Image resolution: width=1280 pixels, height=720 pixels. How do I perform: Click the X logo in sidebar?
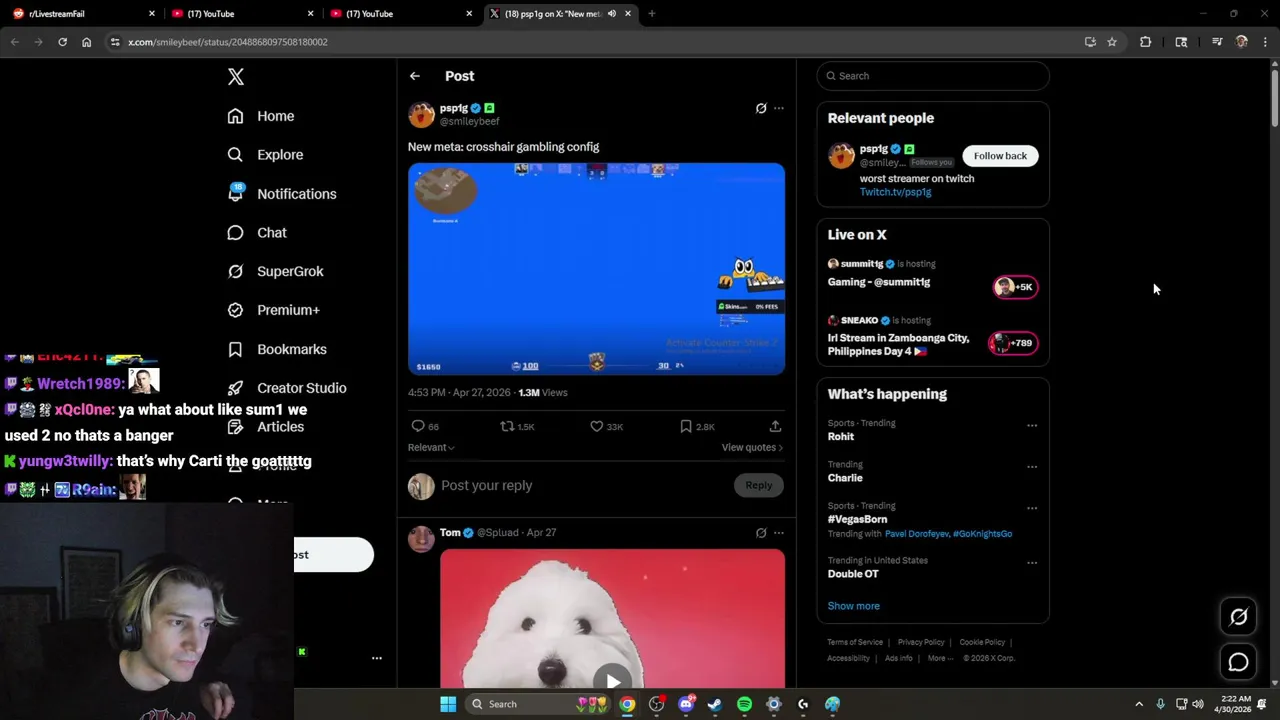tap(235, 77)
